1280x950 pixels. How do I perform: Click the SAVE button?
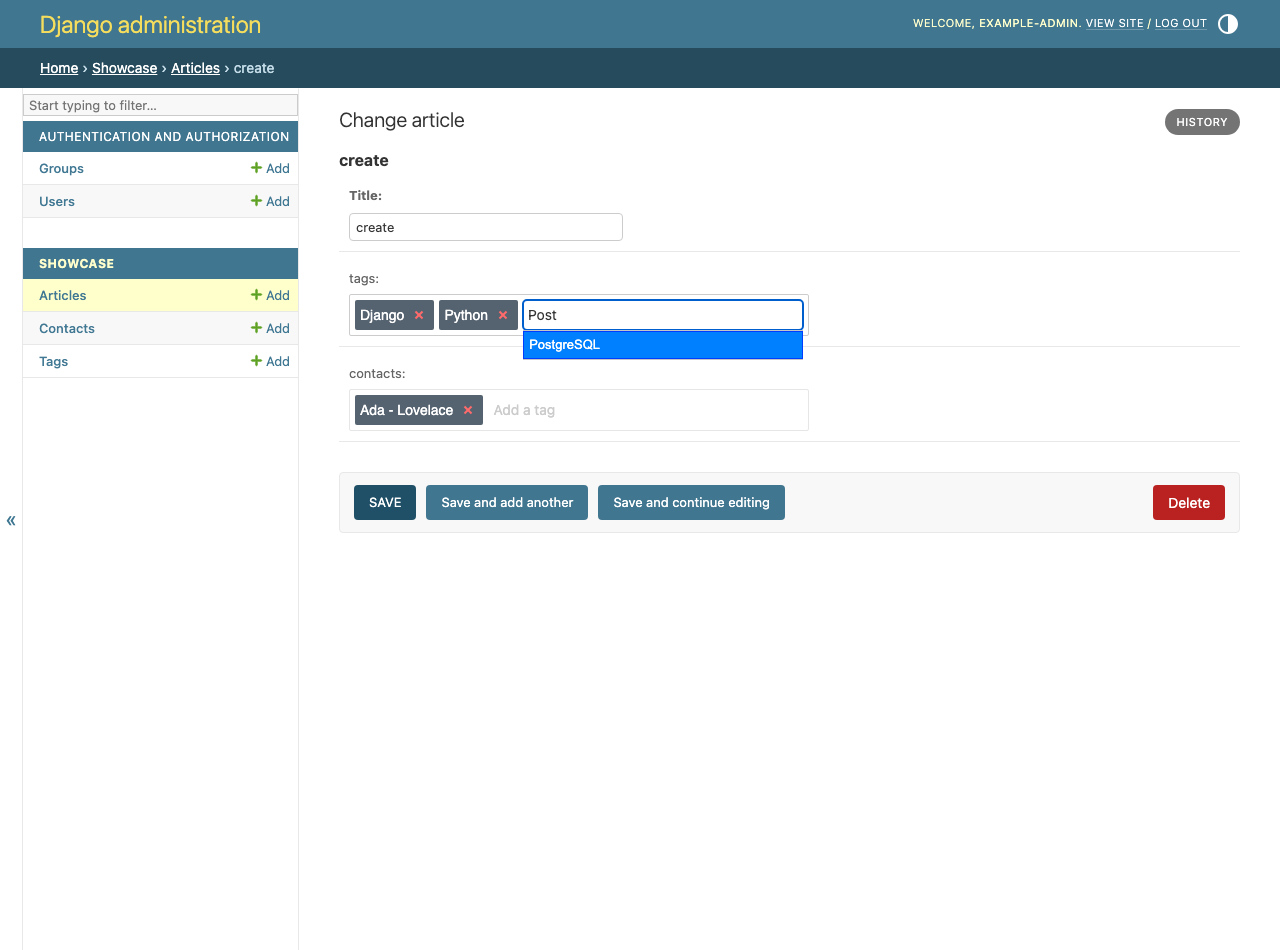(x=385, y=502)
